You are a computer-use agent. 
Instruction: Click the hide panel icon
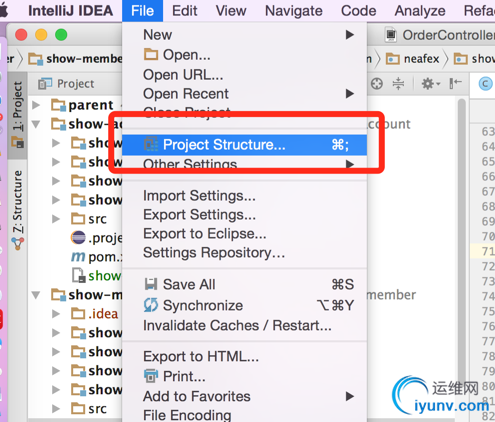pyautogui.click(x=455, y=84)
